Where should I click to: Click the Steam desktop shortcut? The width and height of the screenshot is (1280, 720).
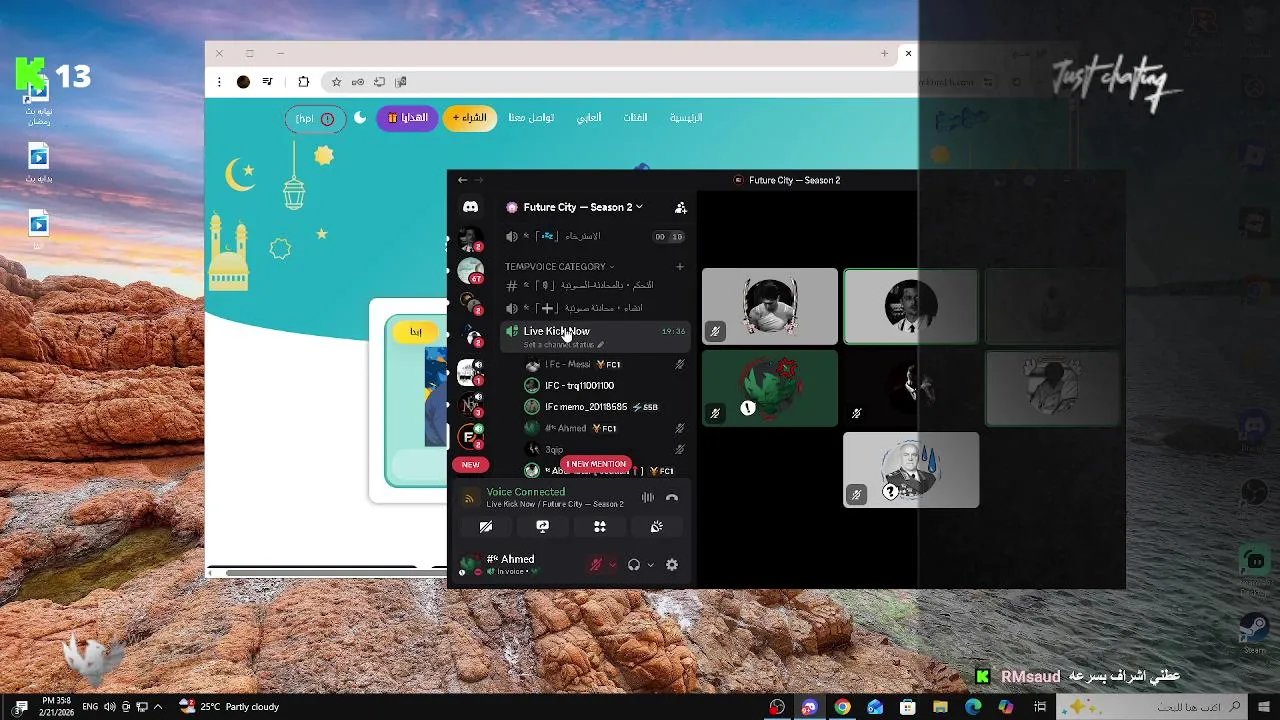pyautogui.click(x=1254, y=632)
